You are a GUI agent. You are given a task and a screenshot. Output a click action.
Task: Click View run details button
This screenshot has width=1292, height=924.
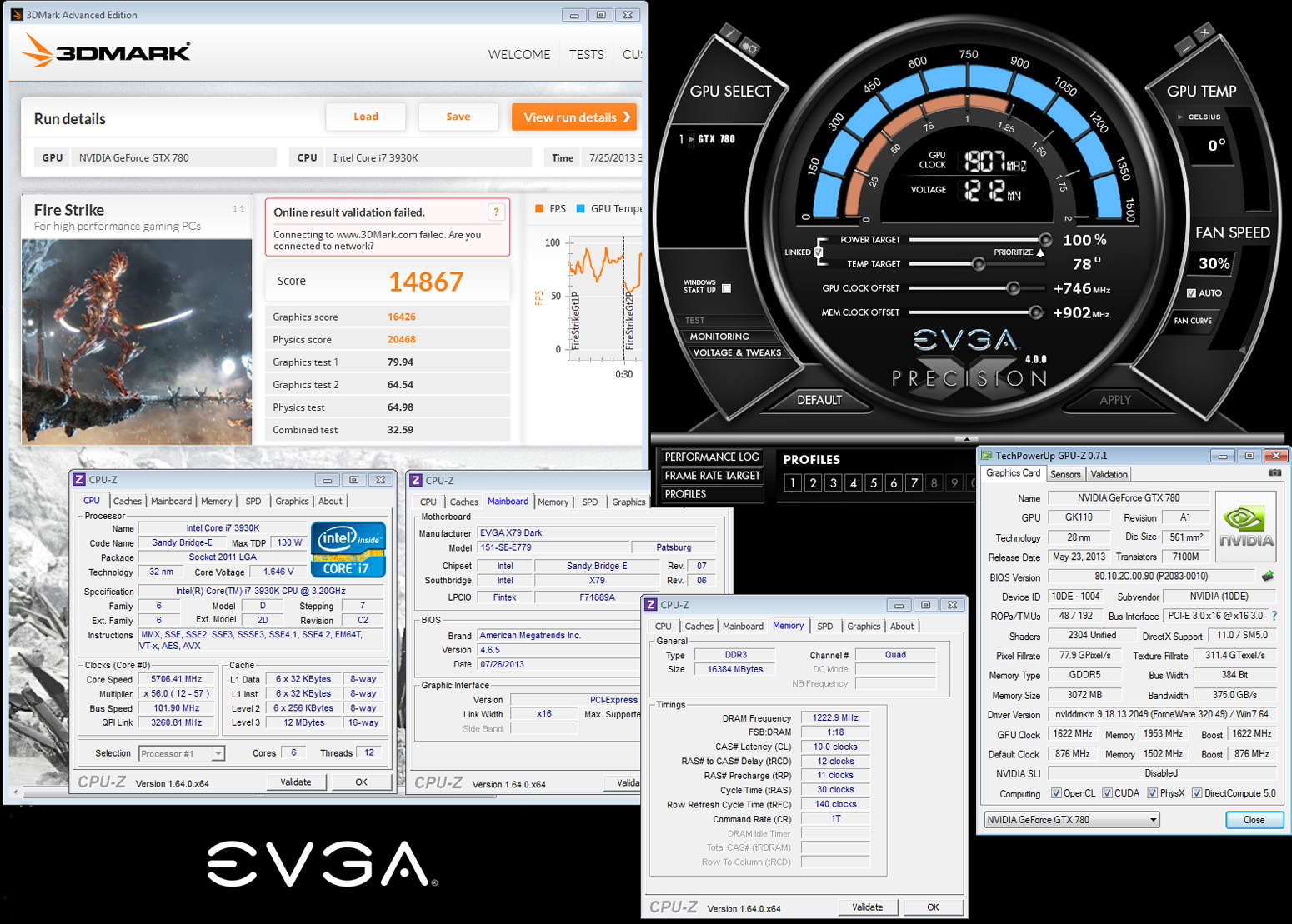coord(574,117)
